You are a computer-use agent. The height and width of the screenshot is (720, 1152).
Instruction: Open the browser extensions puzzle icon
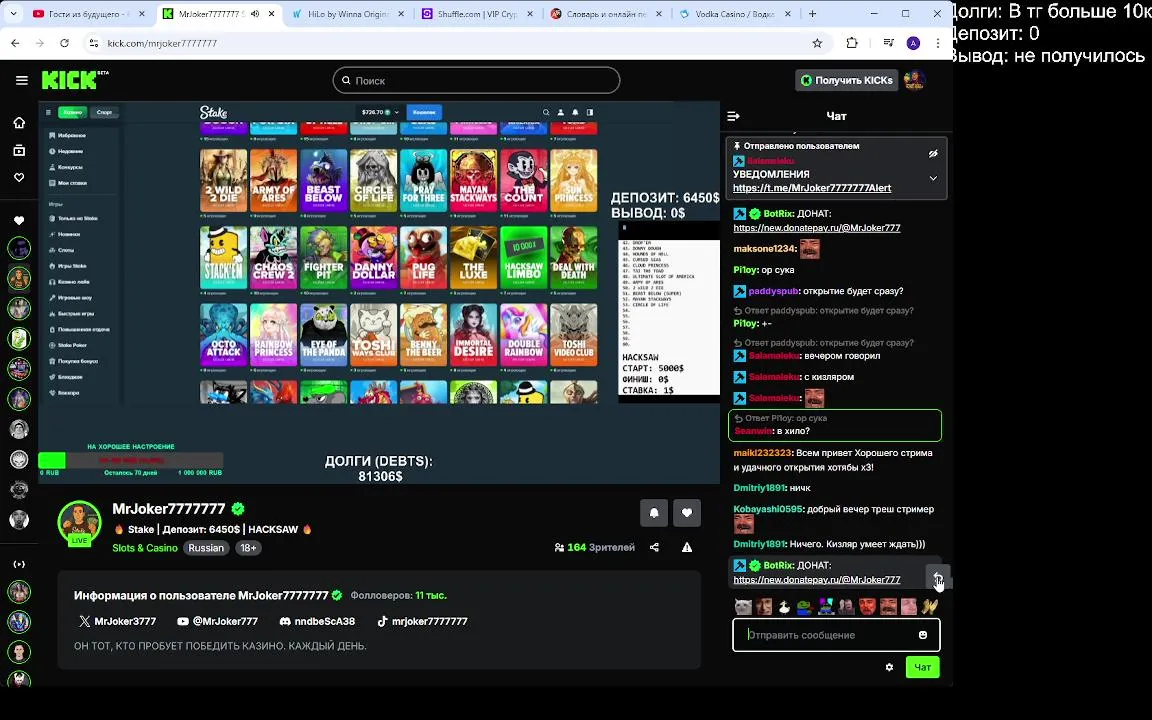852,43
